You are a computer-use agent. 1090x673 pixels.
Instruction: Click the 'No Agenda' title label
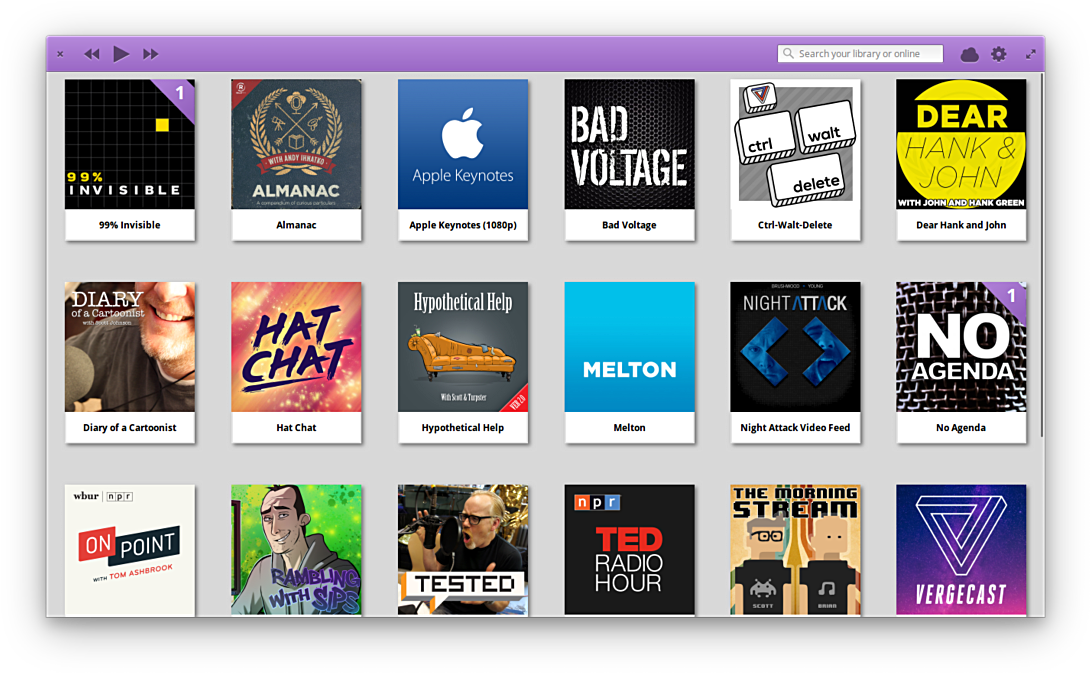point(961,428)
